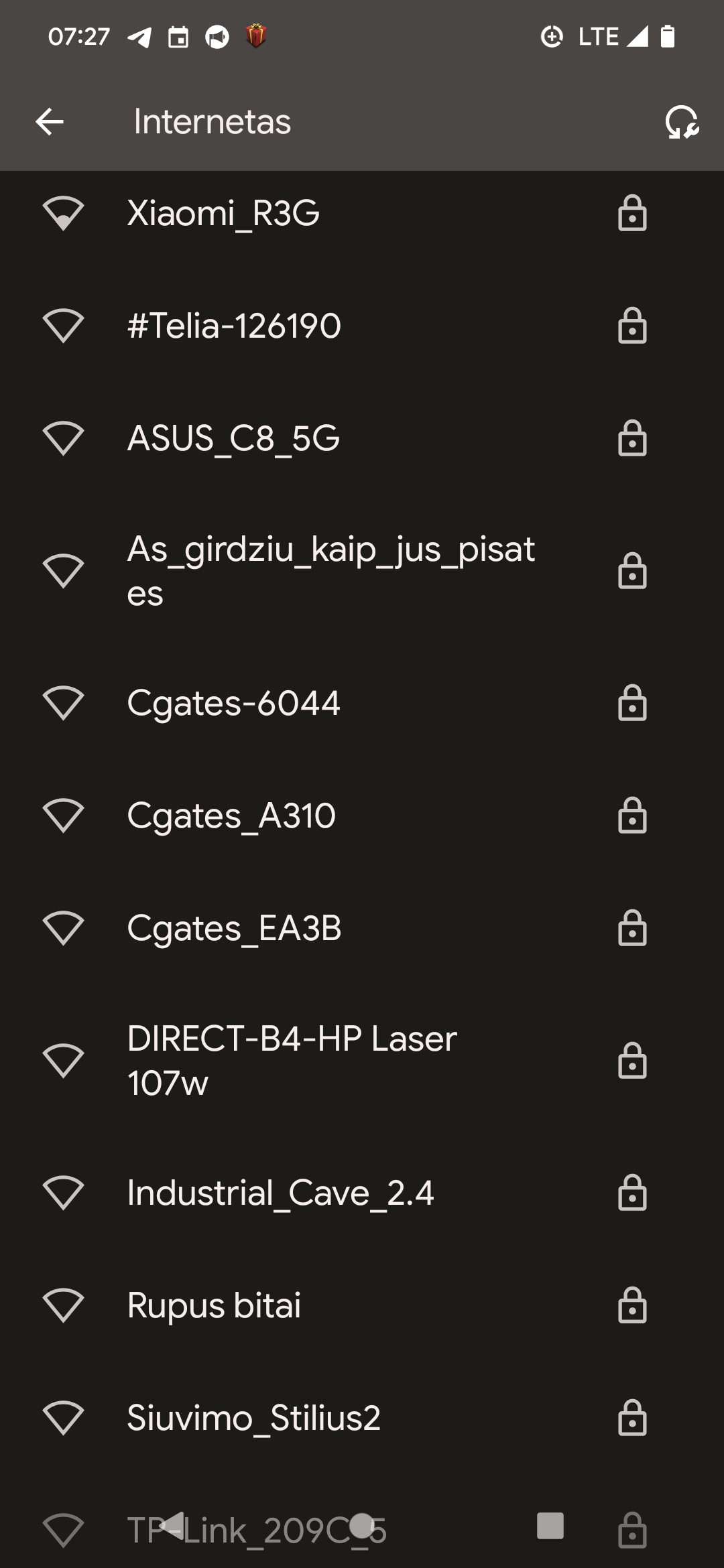This screenshot has height=1568, width=724.
Task: Select Siuvimo_Stilius2 Wi-Fi network
Action: [x=254, y=1418]
